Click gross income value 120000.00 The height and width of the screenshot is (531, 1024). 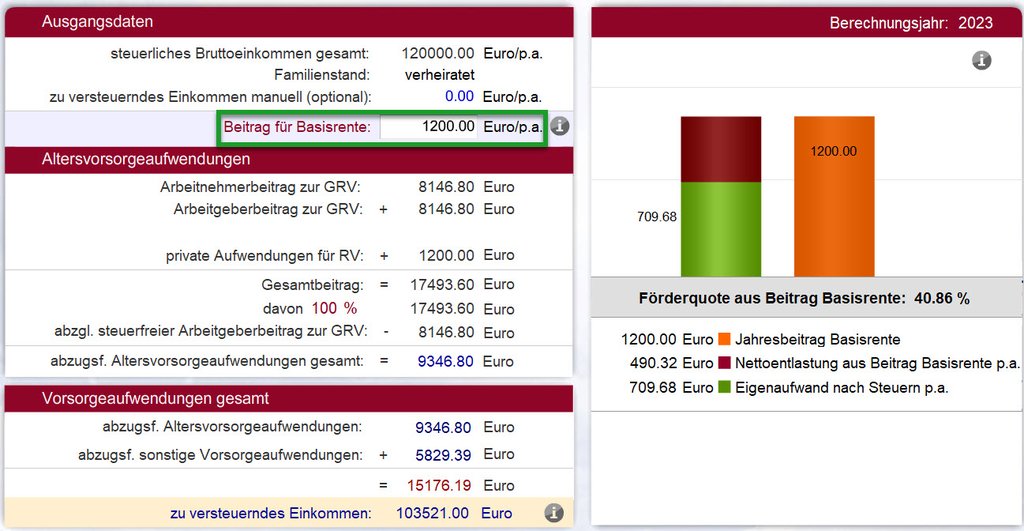438,53
